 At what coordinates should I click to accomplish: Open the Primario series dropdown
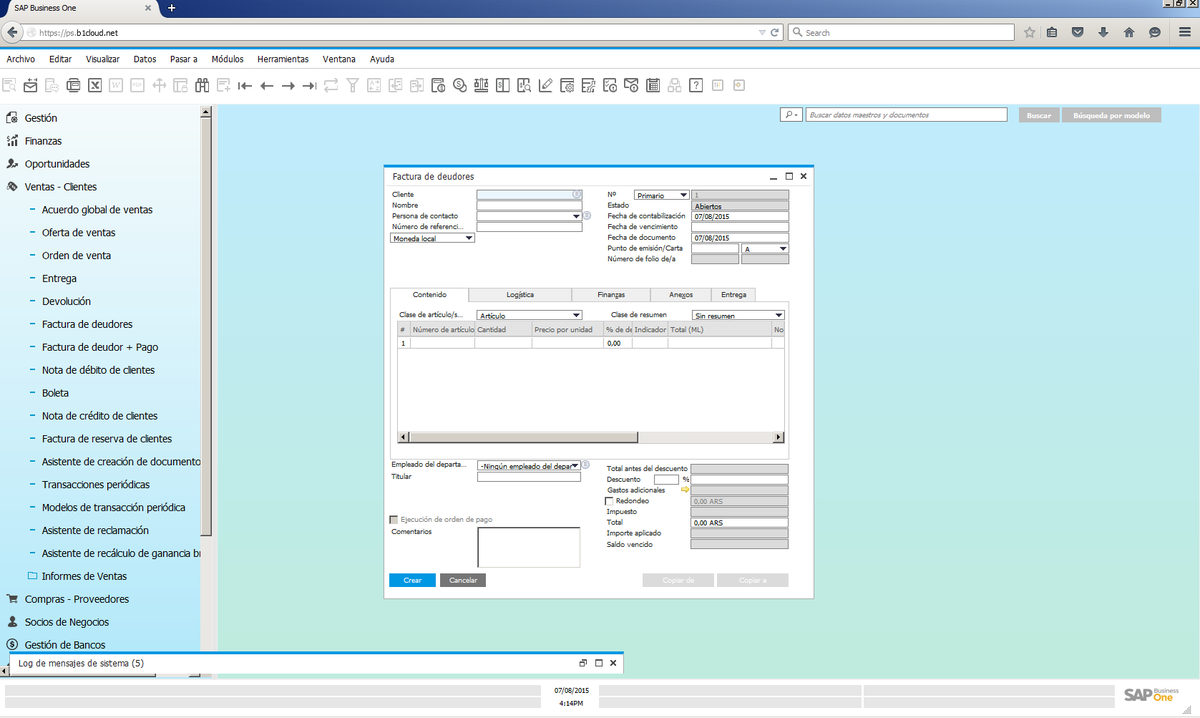pos(683,196)
